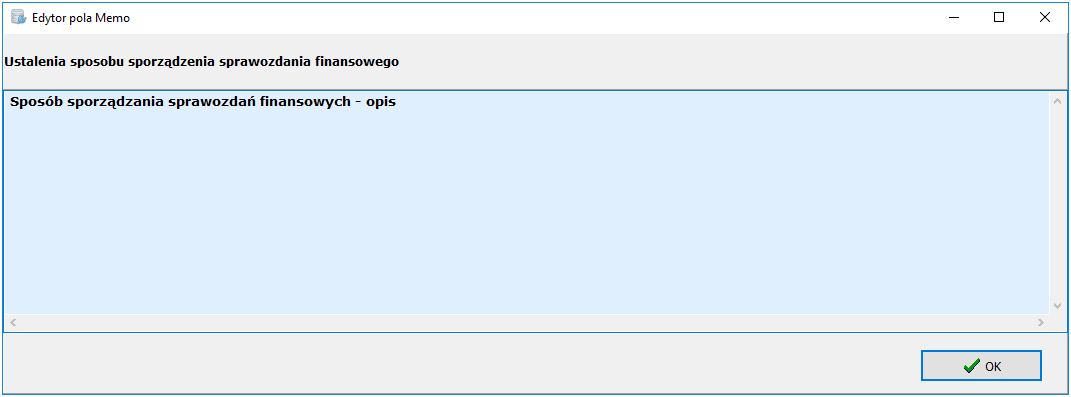Click the 'Edytor pola Memo' title text
This screenshot has width=1071, height=397.
(81, 18)
